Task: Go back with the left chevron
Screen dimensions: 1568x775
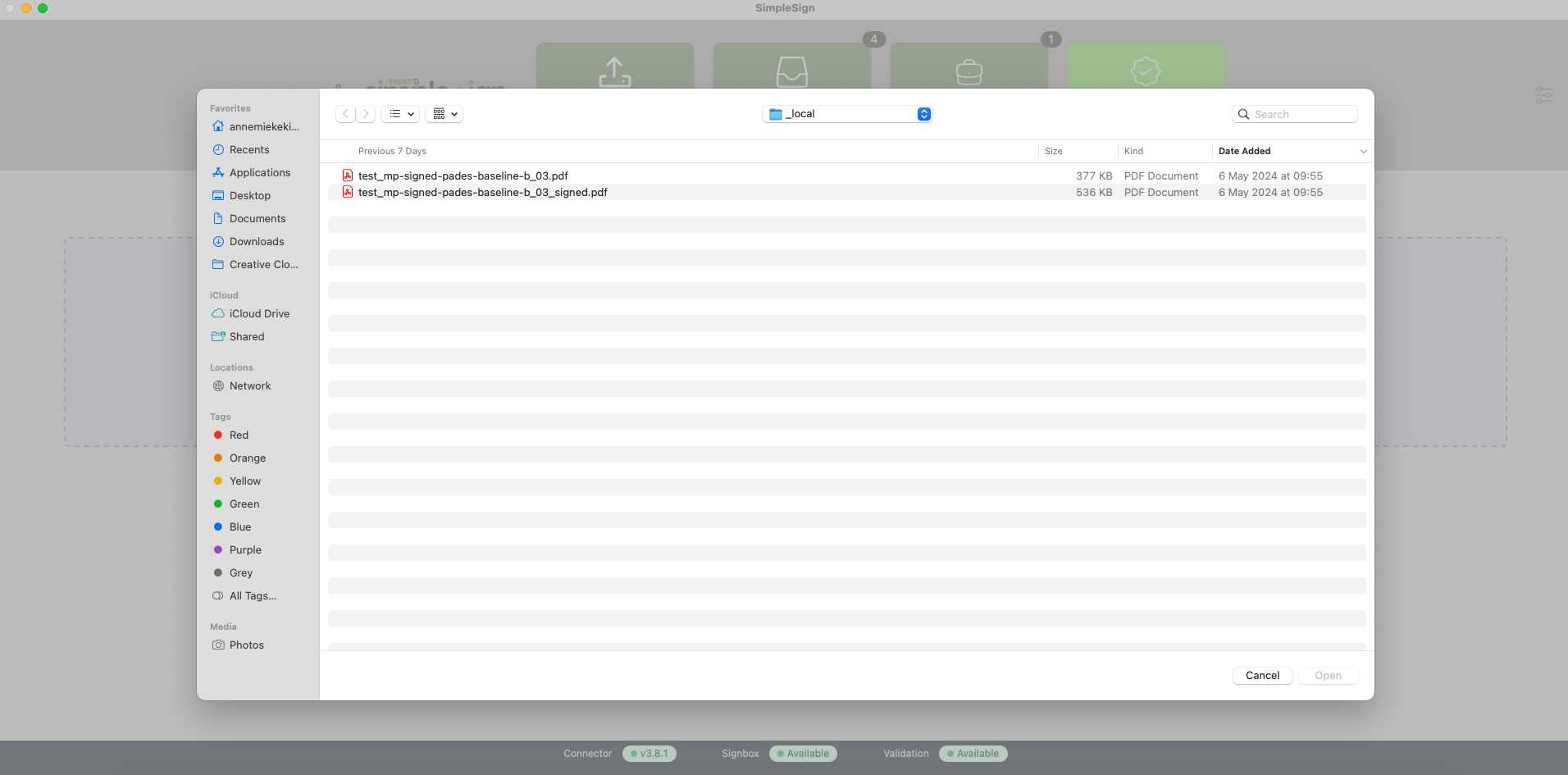Action: (x=345, y=114)
